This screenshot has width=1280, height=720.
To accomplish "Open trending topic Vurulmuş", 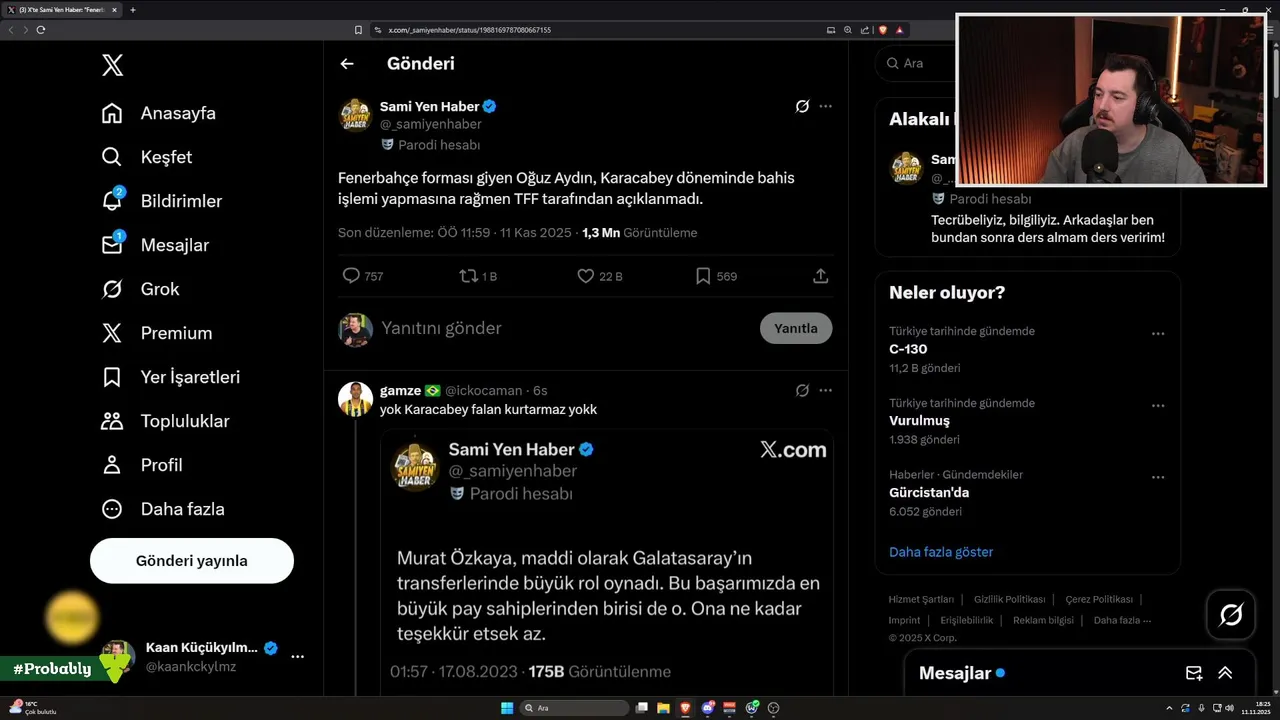I will point(919,421).
